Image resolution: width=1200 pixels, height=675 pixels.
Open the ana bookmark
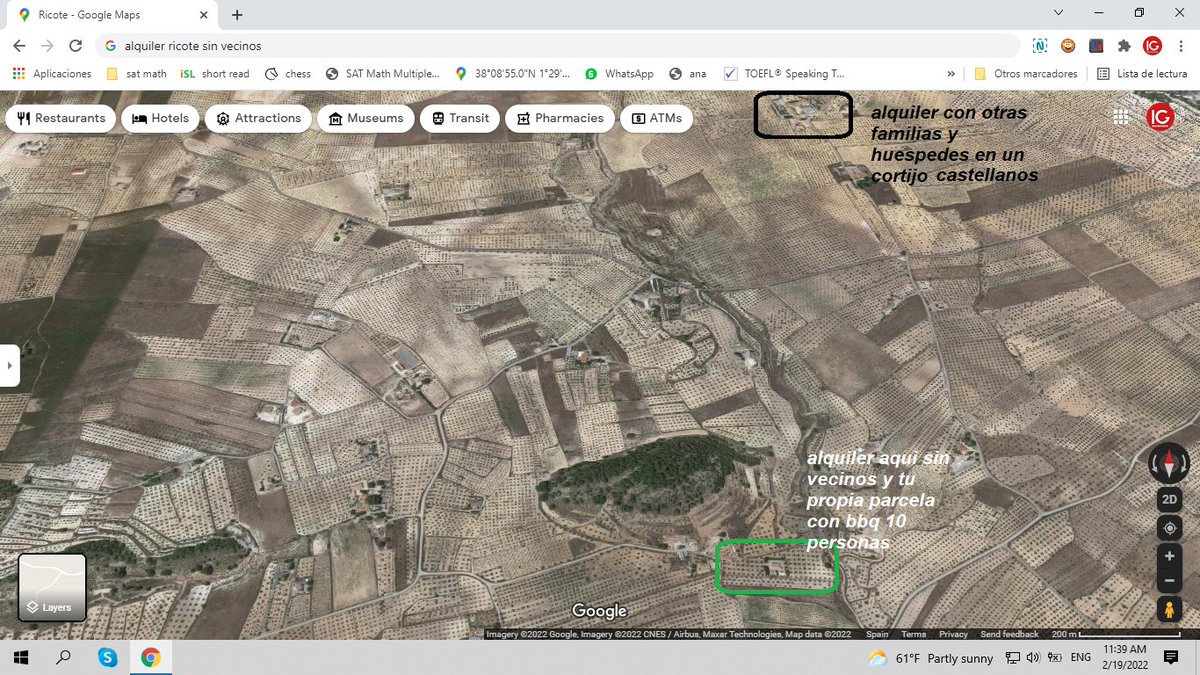pyautogui.click(x=688, y=73)
